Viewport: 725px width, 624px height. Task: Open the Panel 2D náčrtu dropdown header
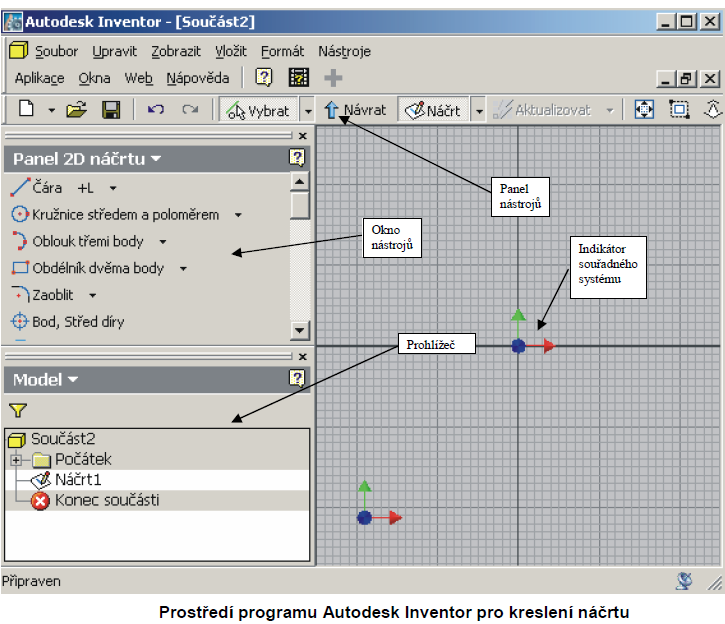[87, 159]
